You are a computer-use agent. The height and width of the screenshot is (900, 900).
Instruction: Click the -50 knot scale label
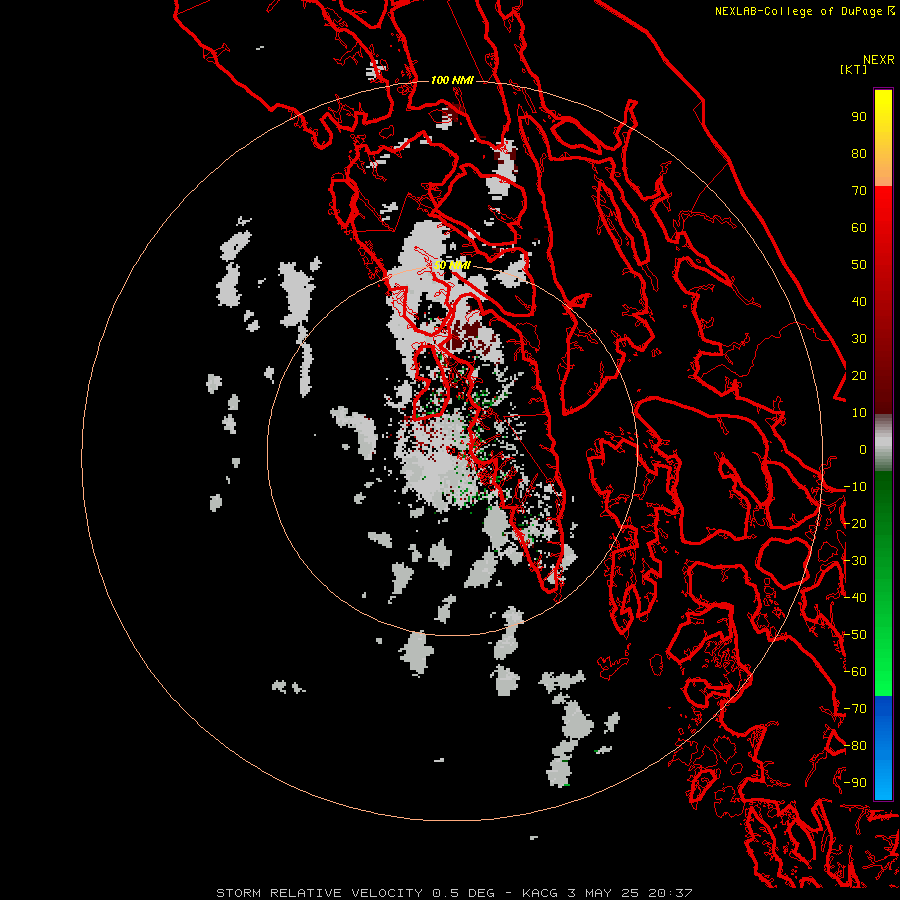click(855, 635)
